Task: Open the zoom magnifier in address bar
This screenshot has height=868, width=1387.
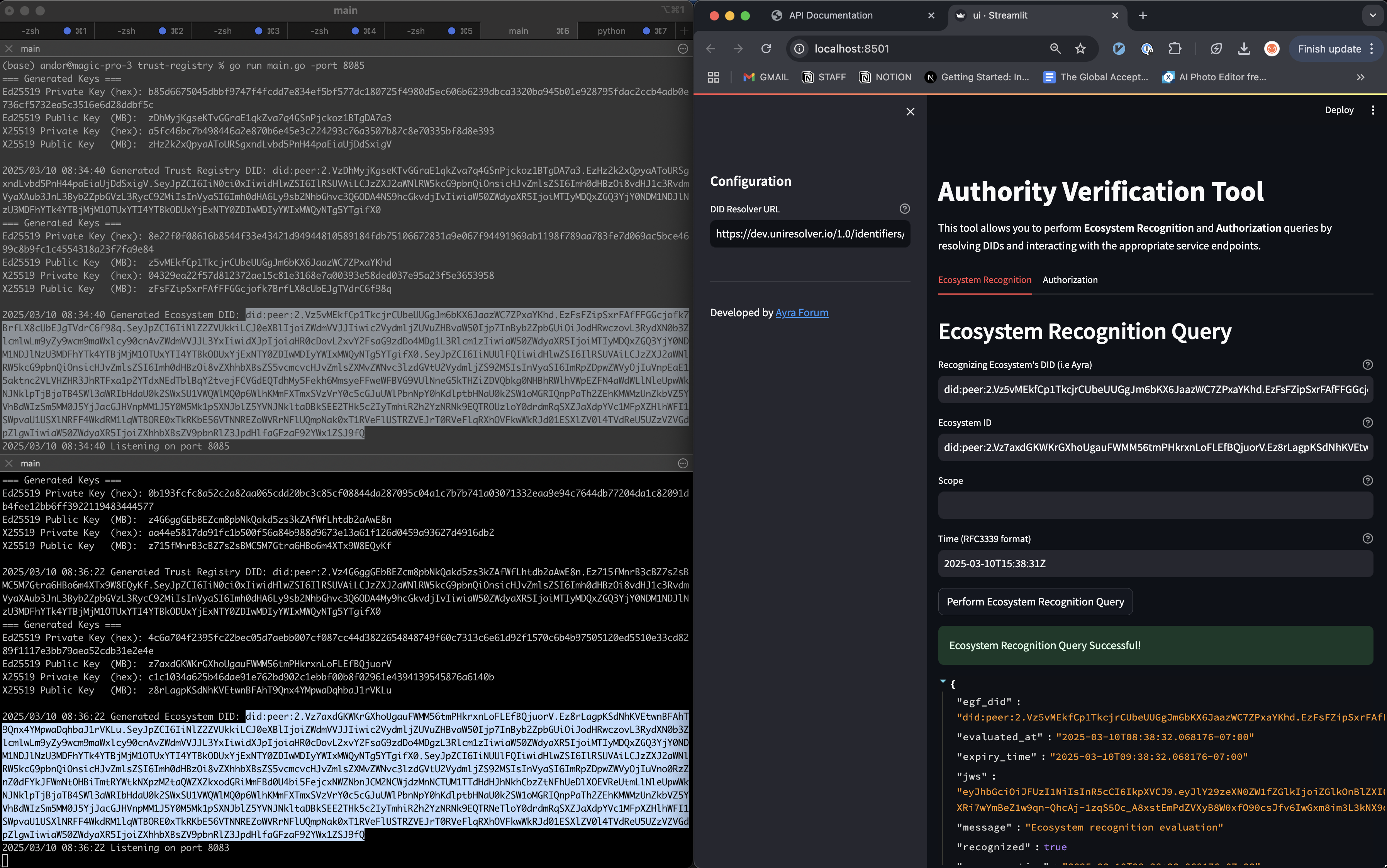Action: (1055, 49)
